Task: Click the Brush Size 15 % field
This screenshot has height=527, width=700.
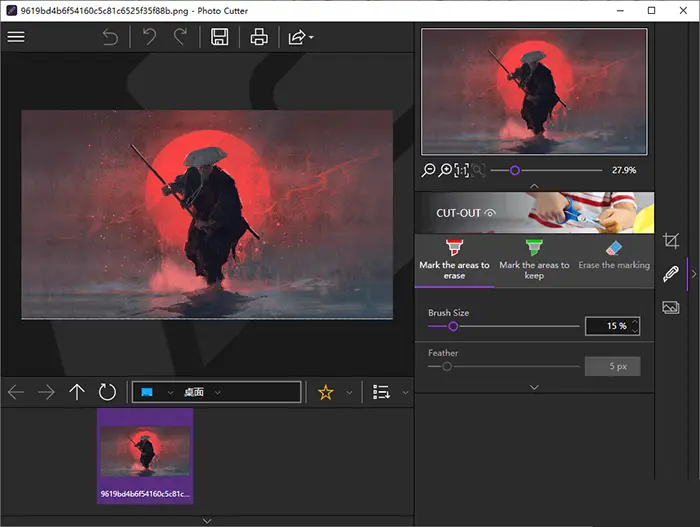Action: click(612, 326)
